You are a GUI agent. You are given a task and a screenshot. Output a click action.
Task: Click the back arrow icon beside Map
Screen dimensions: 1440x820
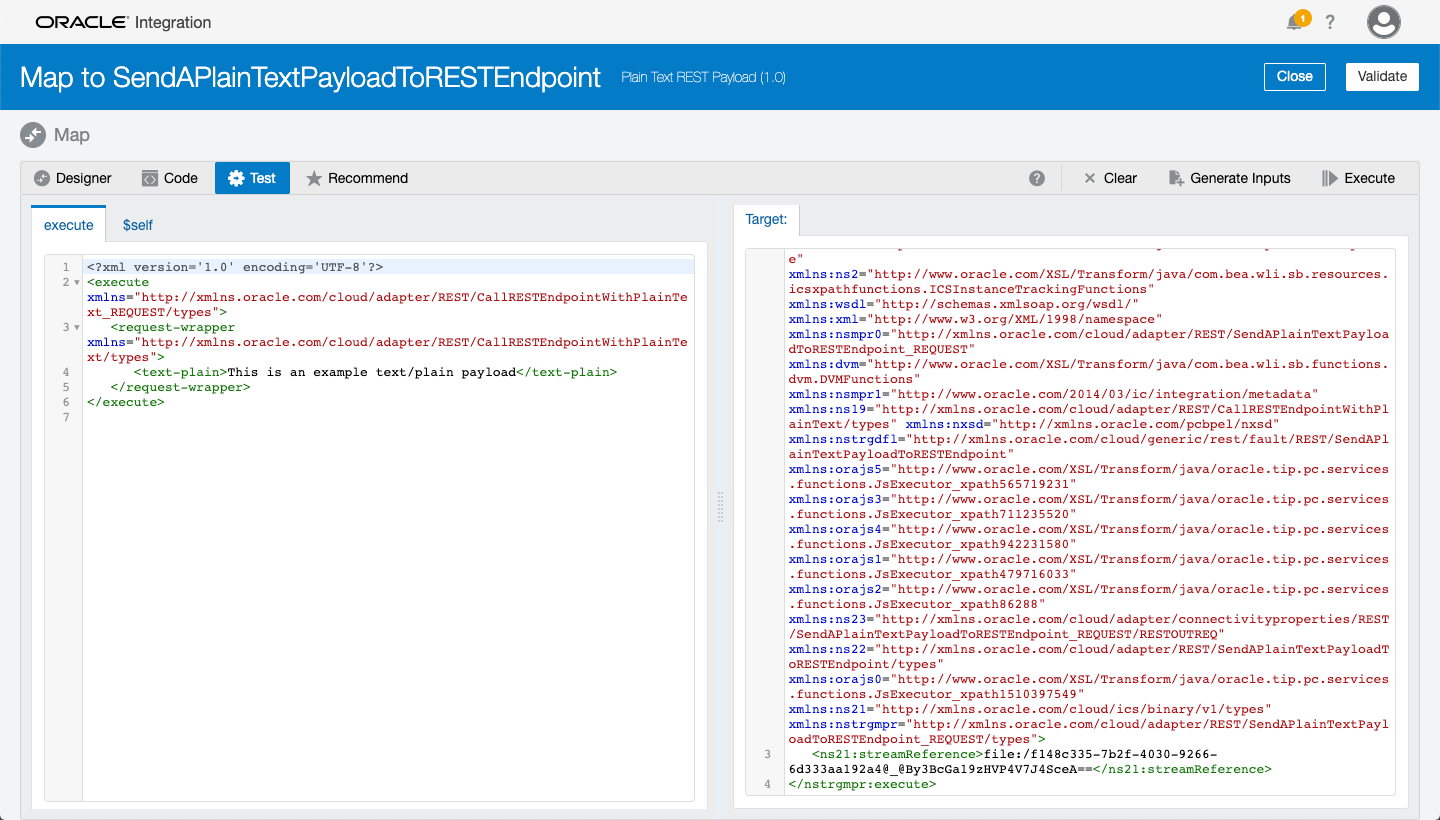33,135
